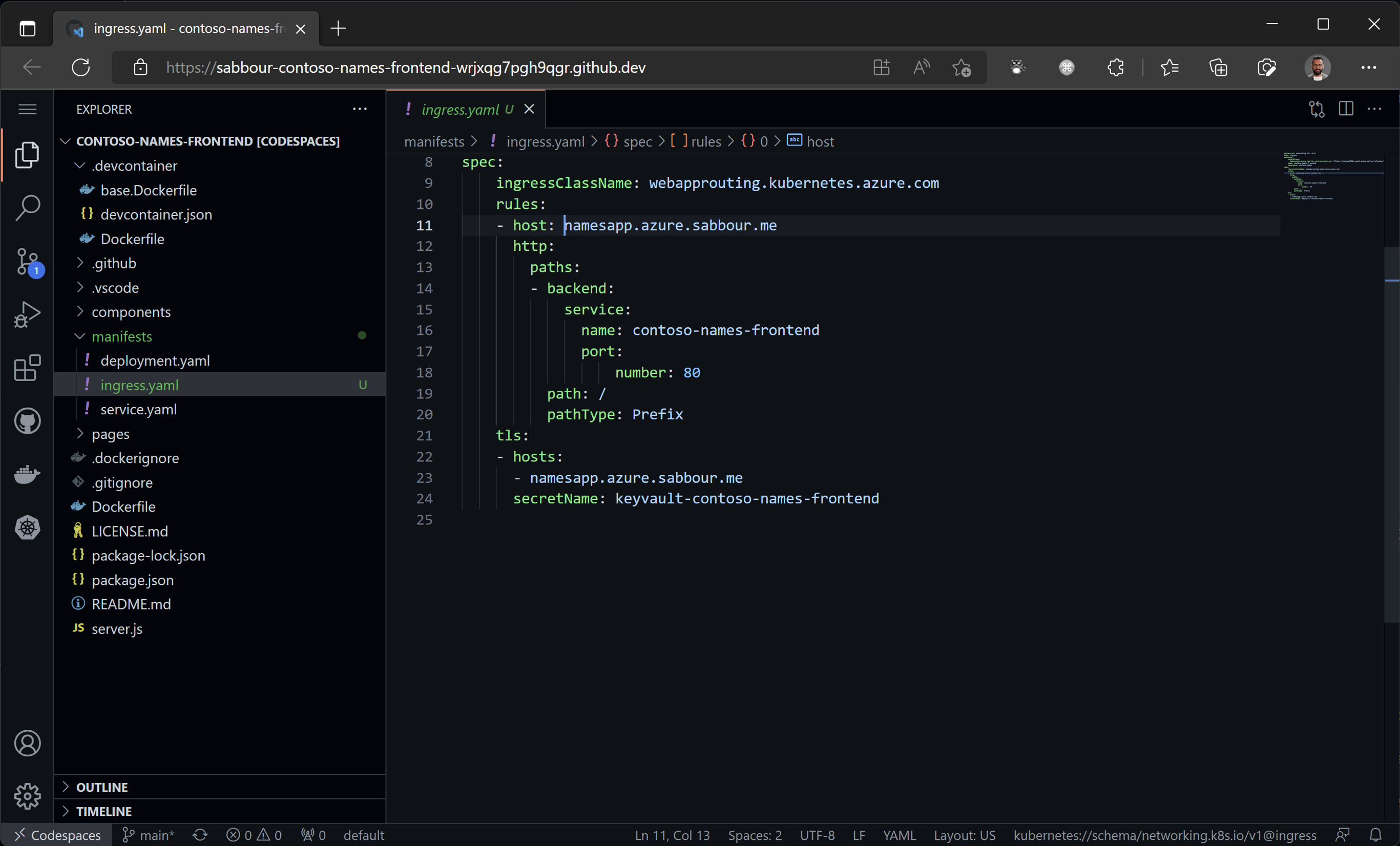Click Open Changes icon in editor toolbar
The height and width of the screenshot is (846, 1400).
pyautogui.click(x=1317, y=109)
